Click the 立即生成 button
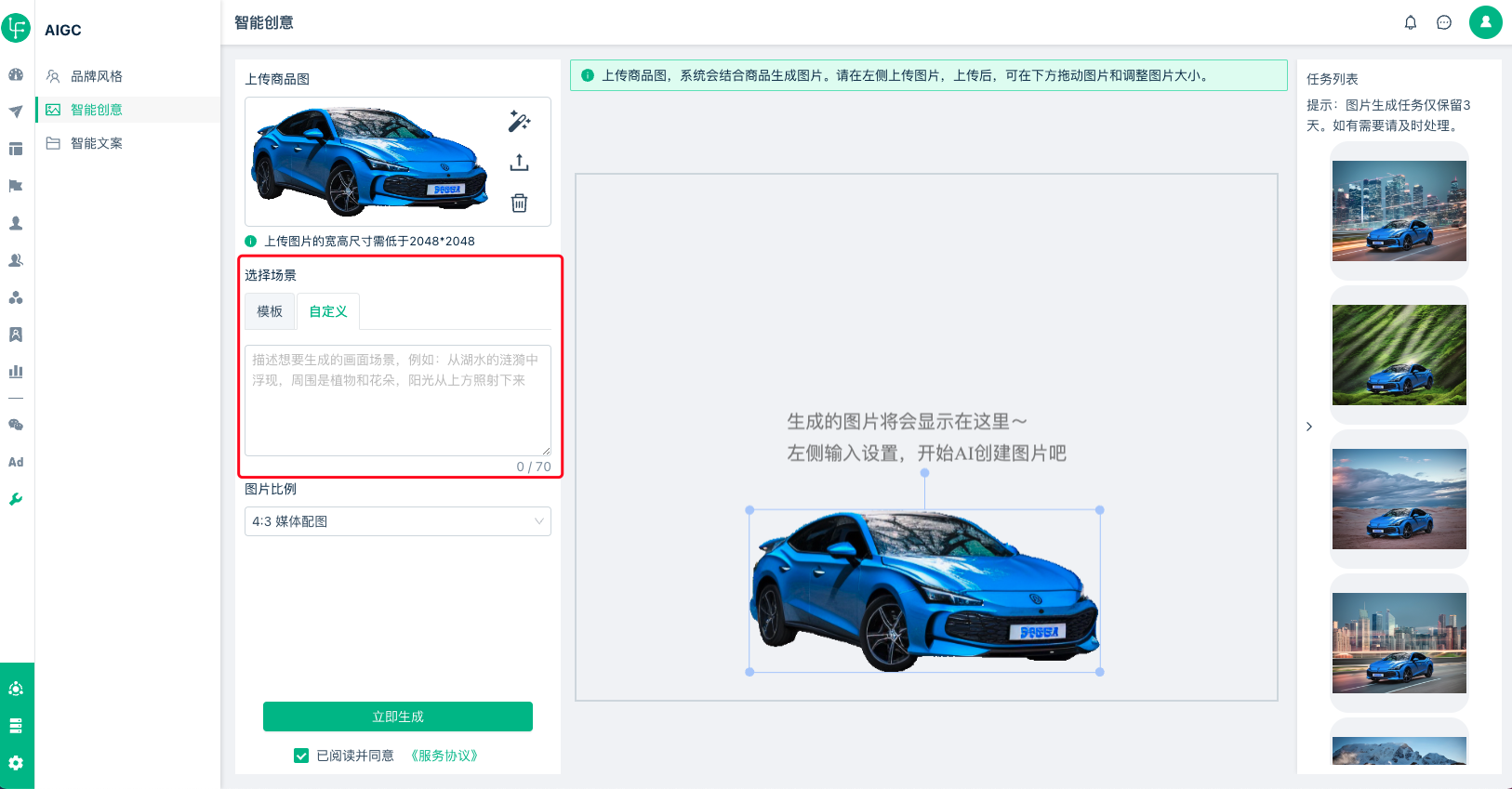Screen dimensions: 1512x789 click(398, 717)
